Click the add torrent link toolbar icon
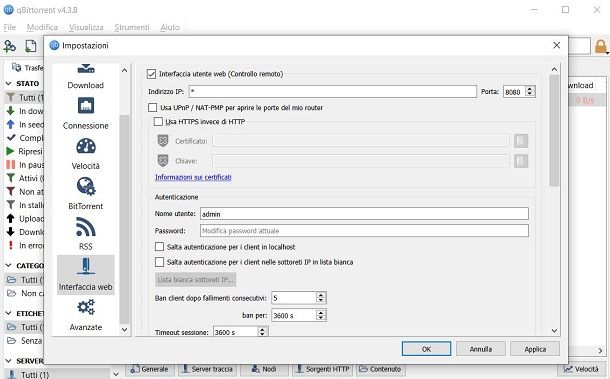 (9, 46)
